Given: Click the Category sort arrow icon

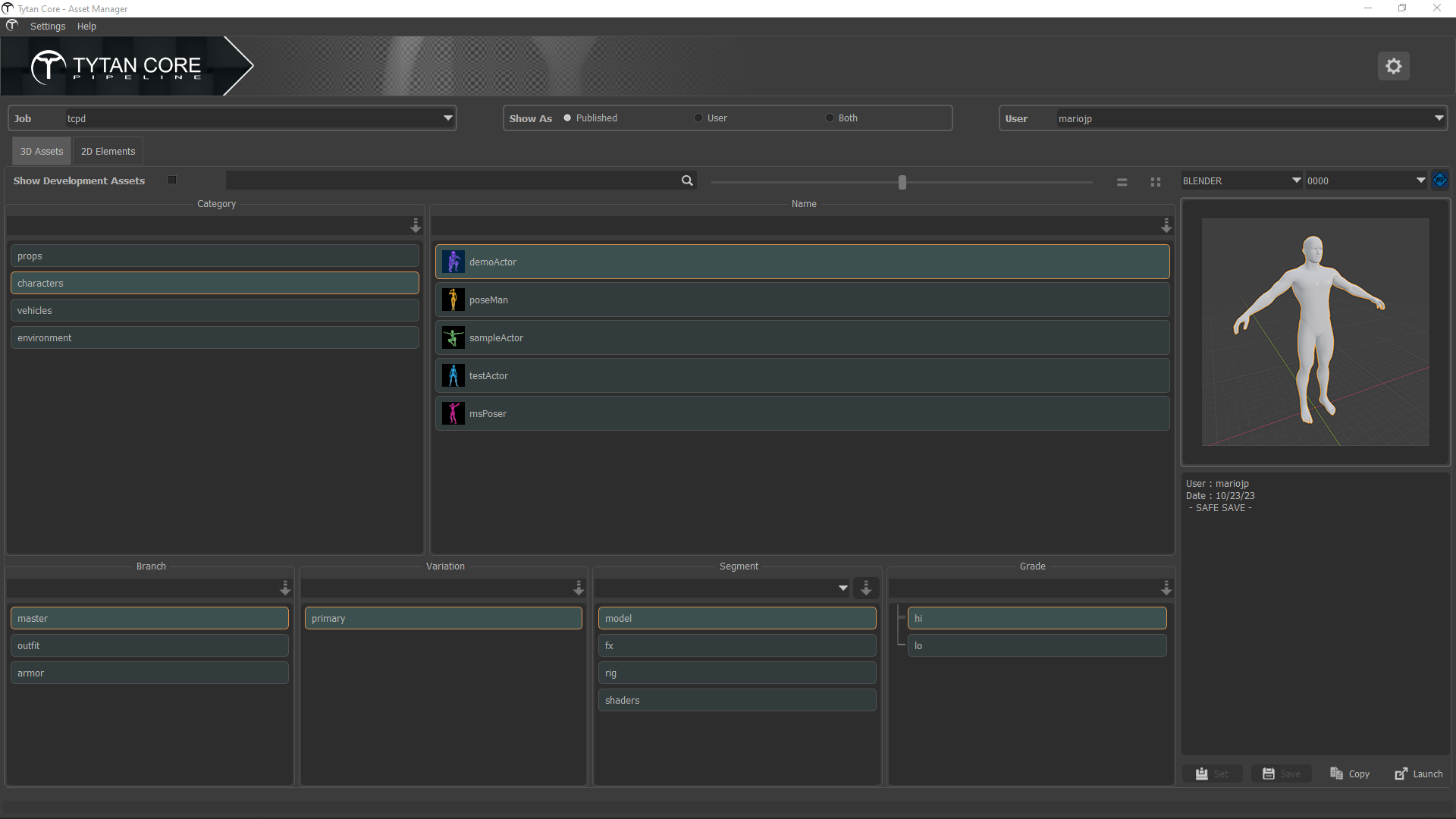Looking at the screenshot, I should [416, 226].
